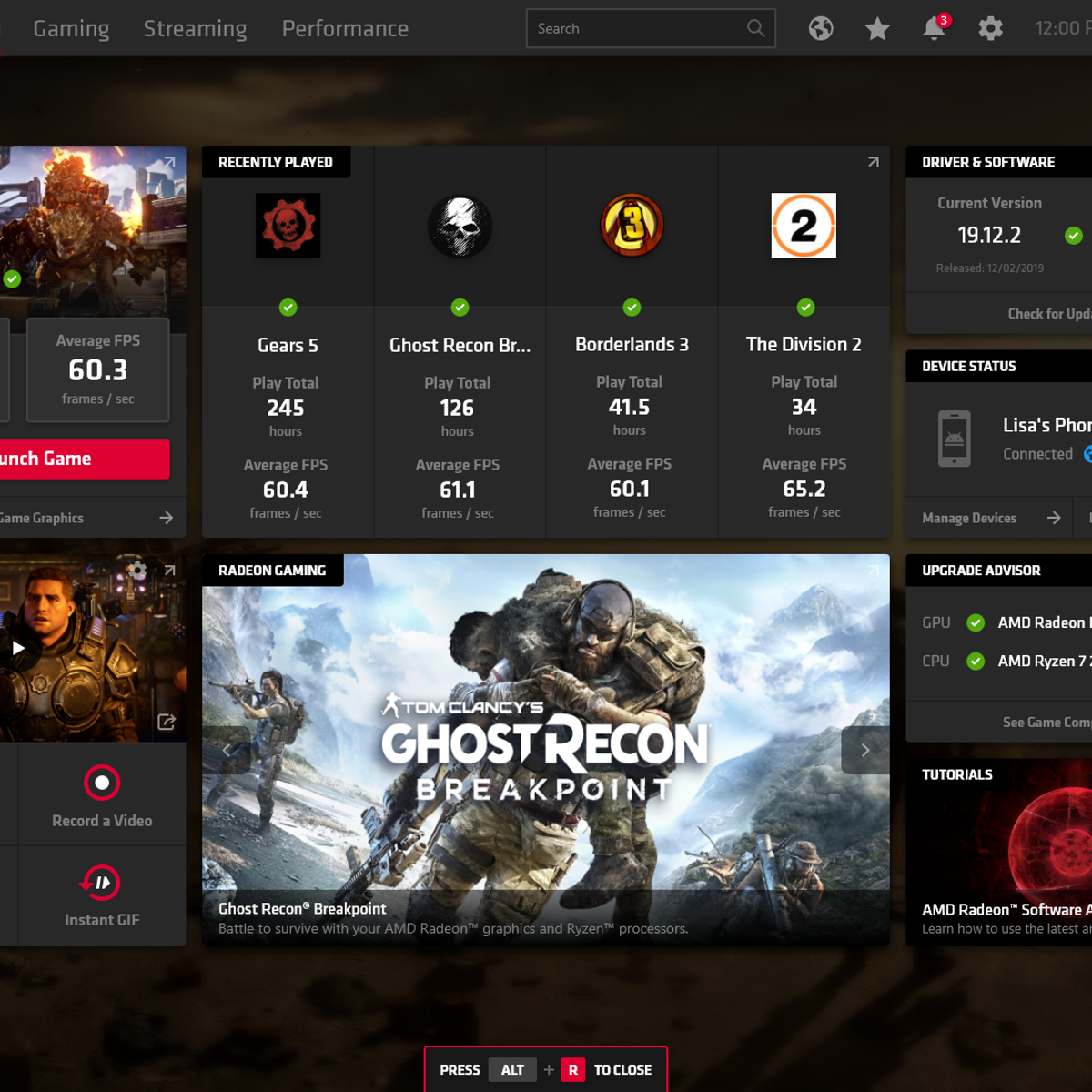
Task: Go to previous Radeon Gaming slide
Action: pyautogui.click(x=227, y=751)
